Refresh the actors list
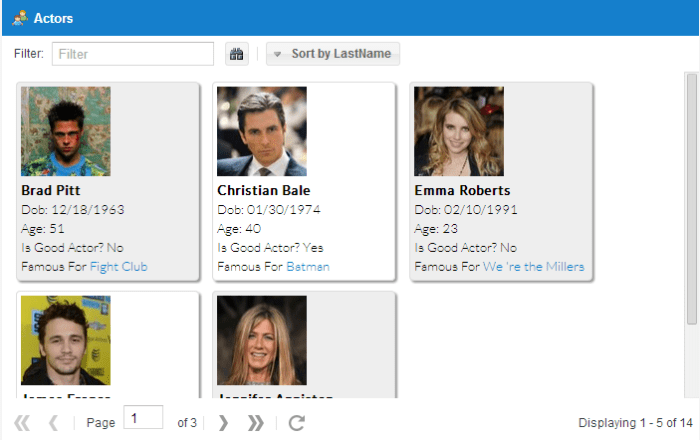This screenshot has width=700, height=440. tap(296, 423)
